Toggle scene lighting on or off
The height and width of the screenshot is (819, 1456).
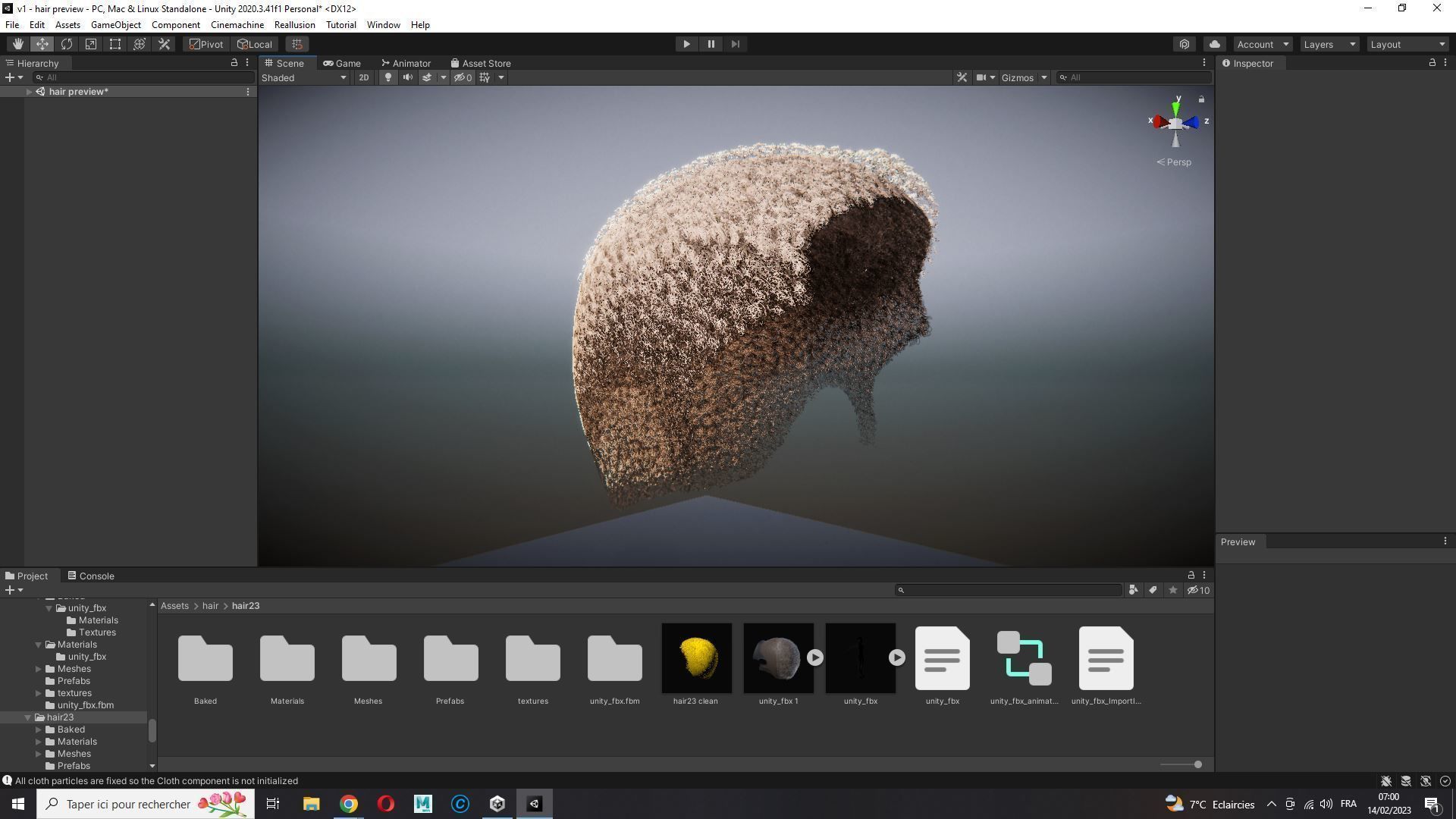click(x=388, y=77)
